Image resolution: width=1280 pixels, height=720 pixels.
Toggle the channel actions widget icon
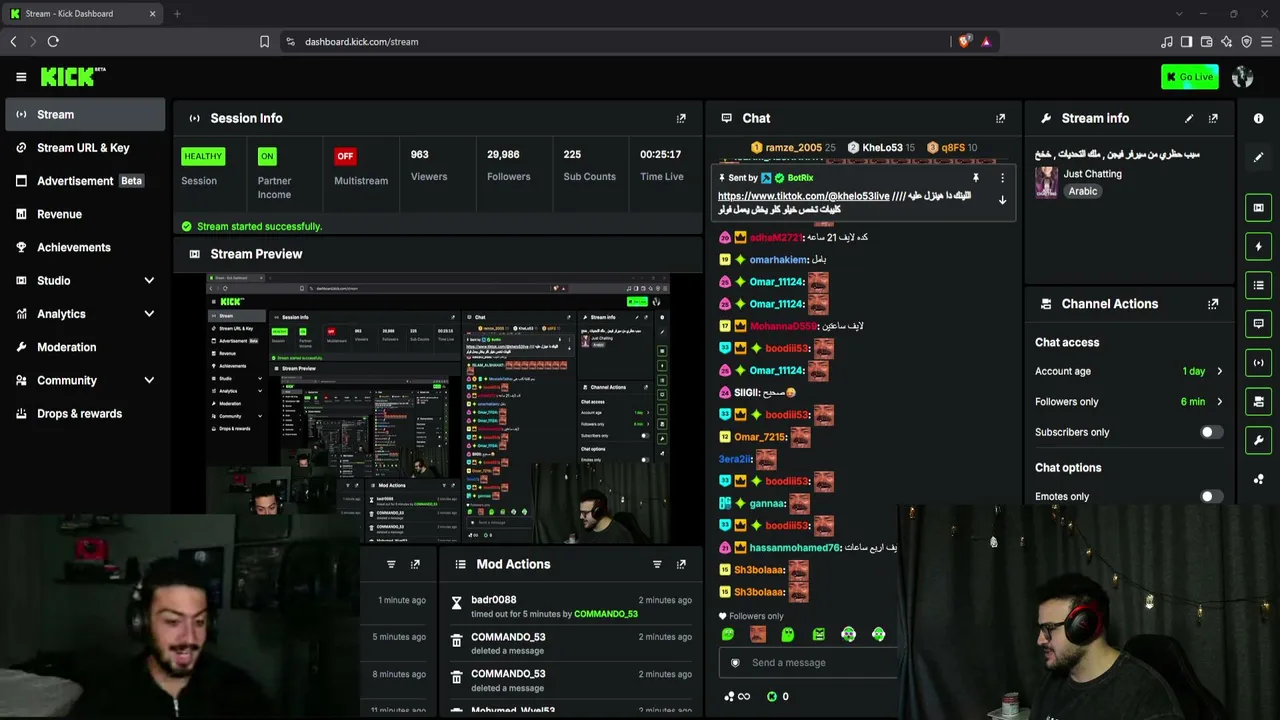click(1259, 401)
